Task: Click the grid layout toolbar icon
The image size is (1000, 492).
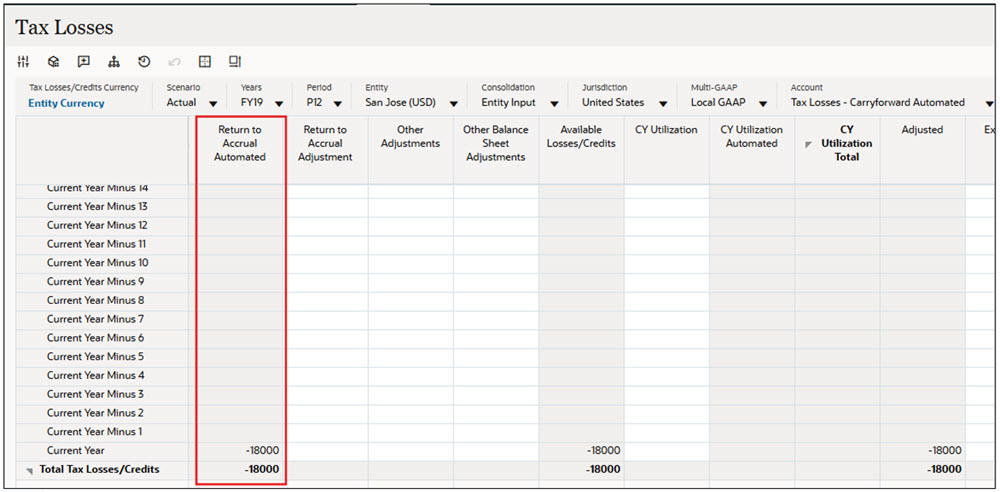Action: tap(205, 62)
